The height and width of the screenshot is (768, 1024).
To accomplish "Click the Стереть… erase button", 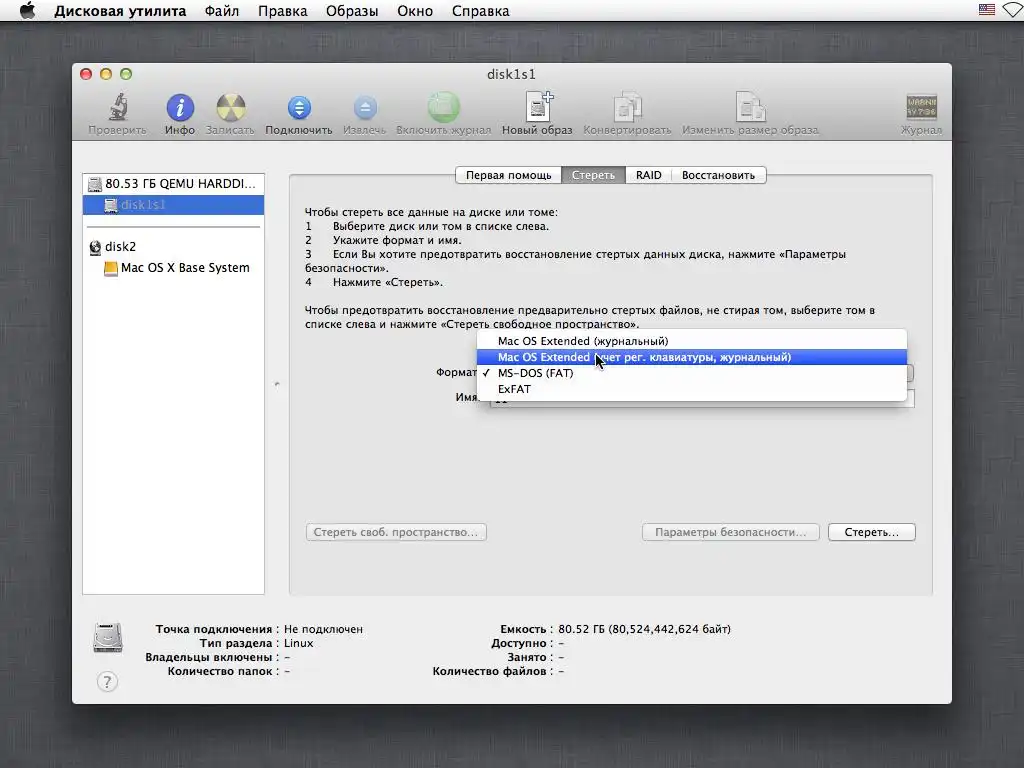I will (x=871, y=532).
